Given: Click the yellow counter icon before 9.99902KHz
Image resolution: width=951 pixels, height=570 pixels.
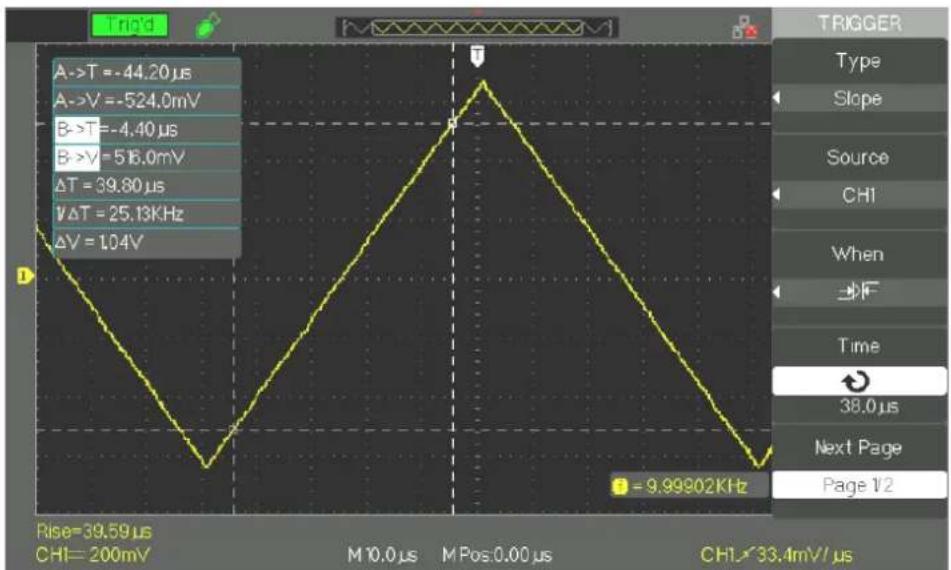Looking at the screenshot, I should (620, 486).
